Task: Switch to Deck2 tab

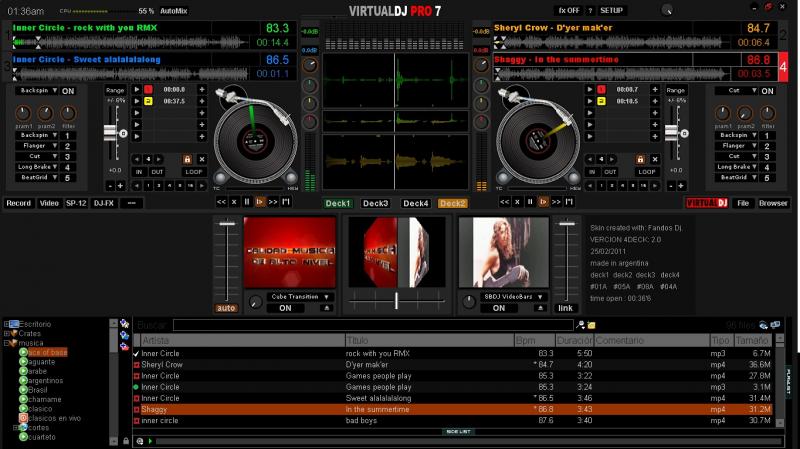Action: pyautogui.click(x=453, y=203)
